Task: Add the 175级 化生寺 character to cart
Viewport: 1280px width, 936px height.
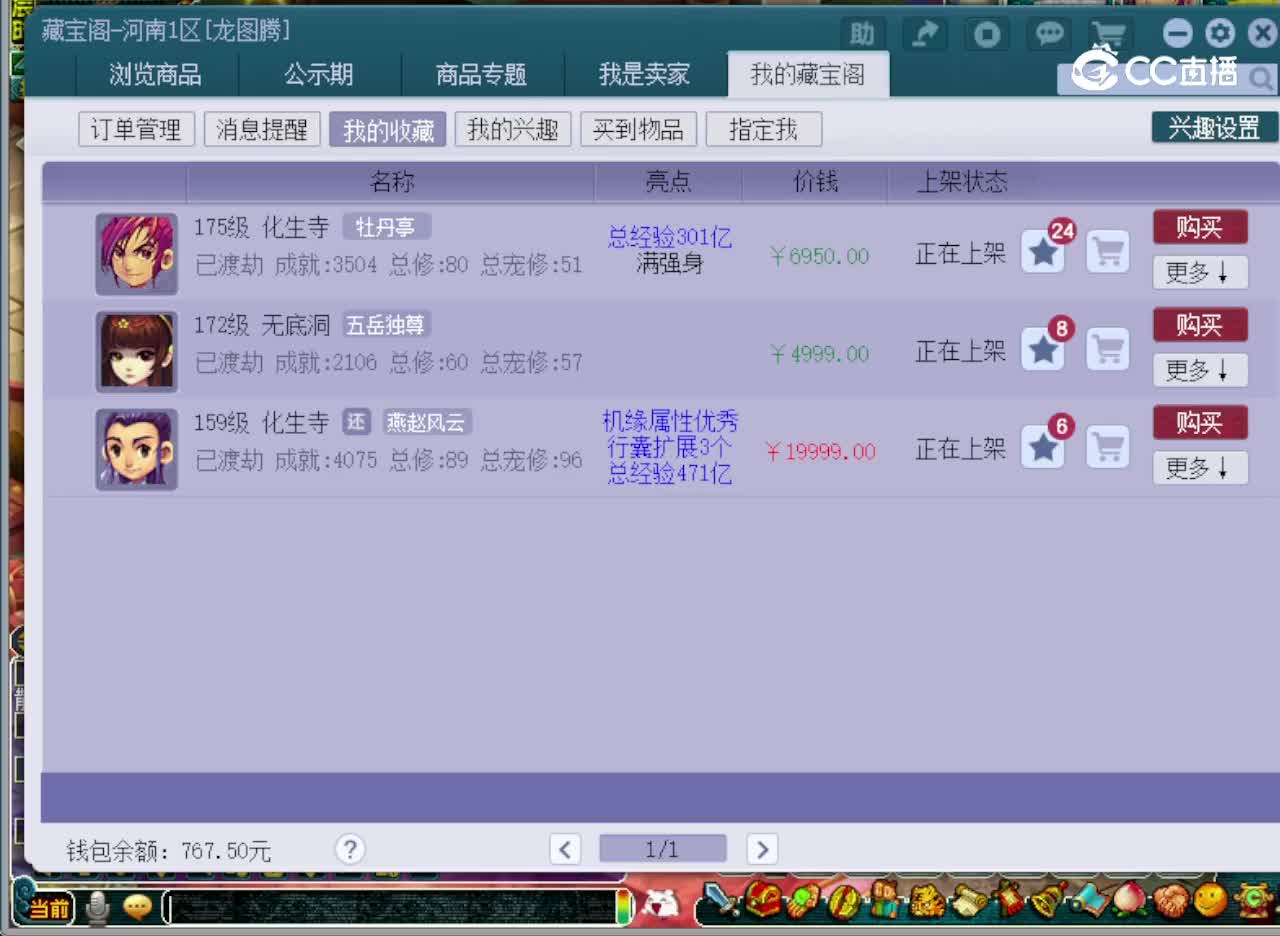Action: [x=1106, y=253]
